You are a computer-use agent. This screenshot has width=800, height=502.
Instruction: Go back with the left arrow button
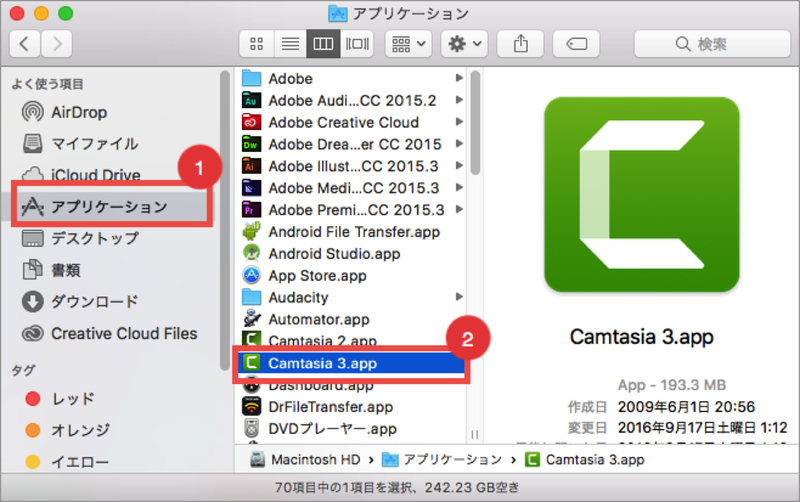24,44
